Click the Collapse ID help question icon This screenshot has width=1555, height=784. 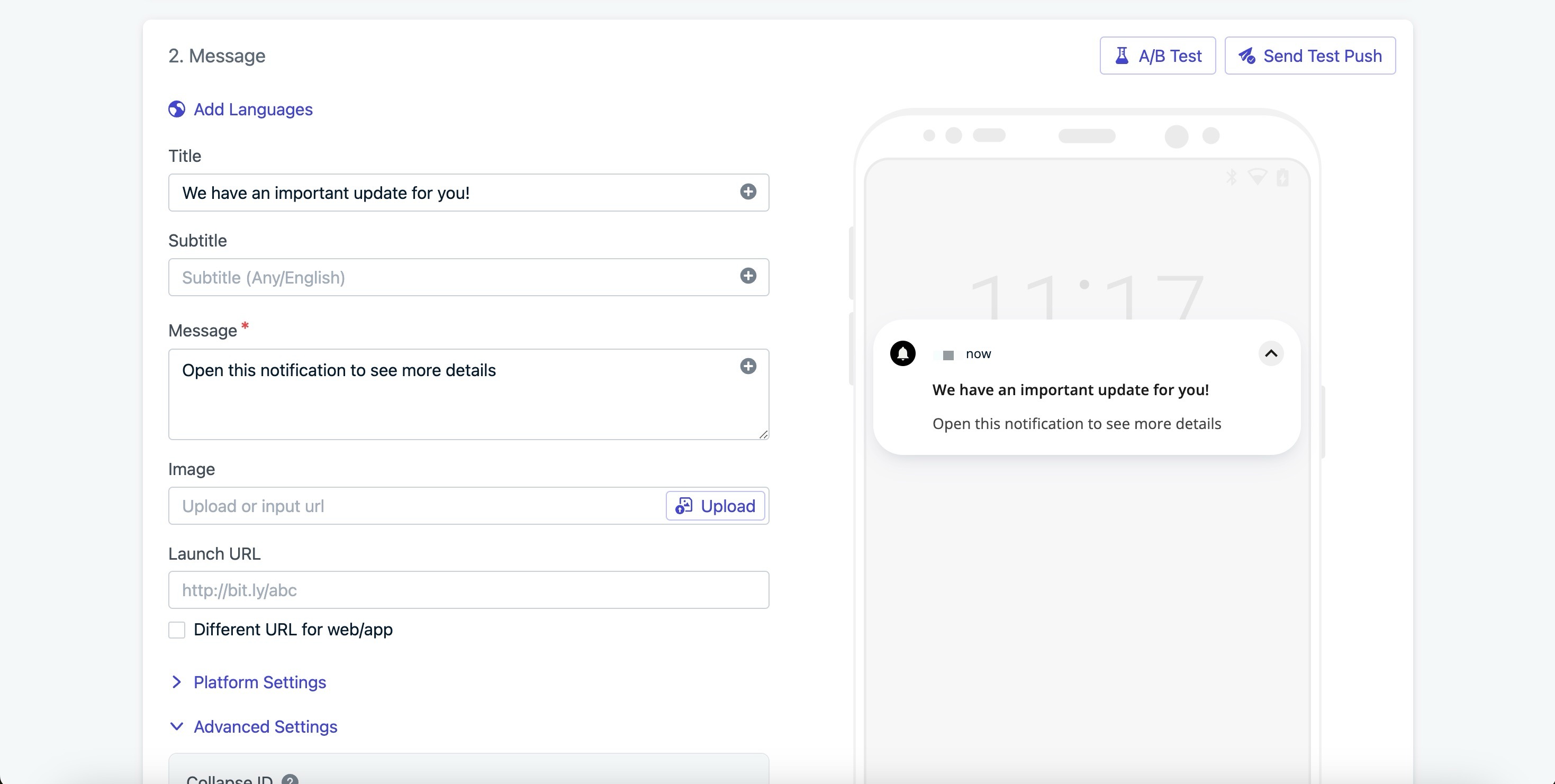coord(290,779)
